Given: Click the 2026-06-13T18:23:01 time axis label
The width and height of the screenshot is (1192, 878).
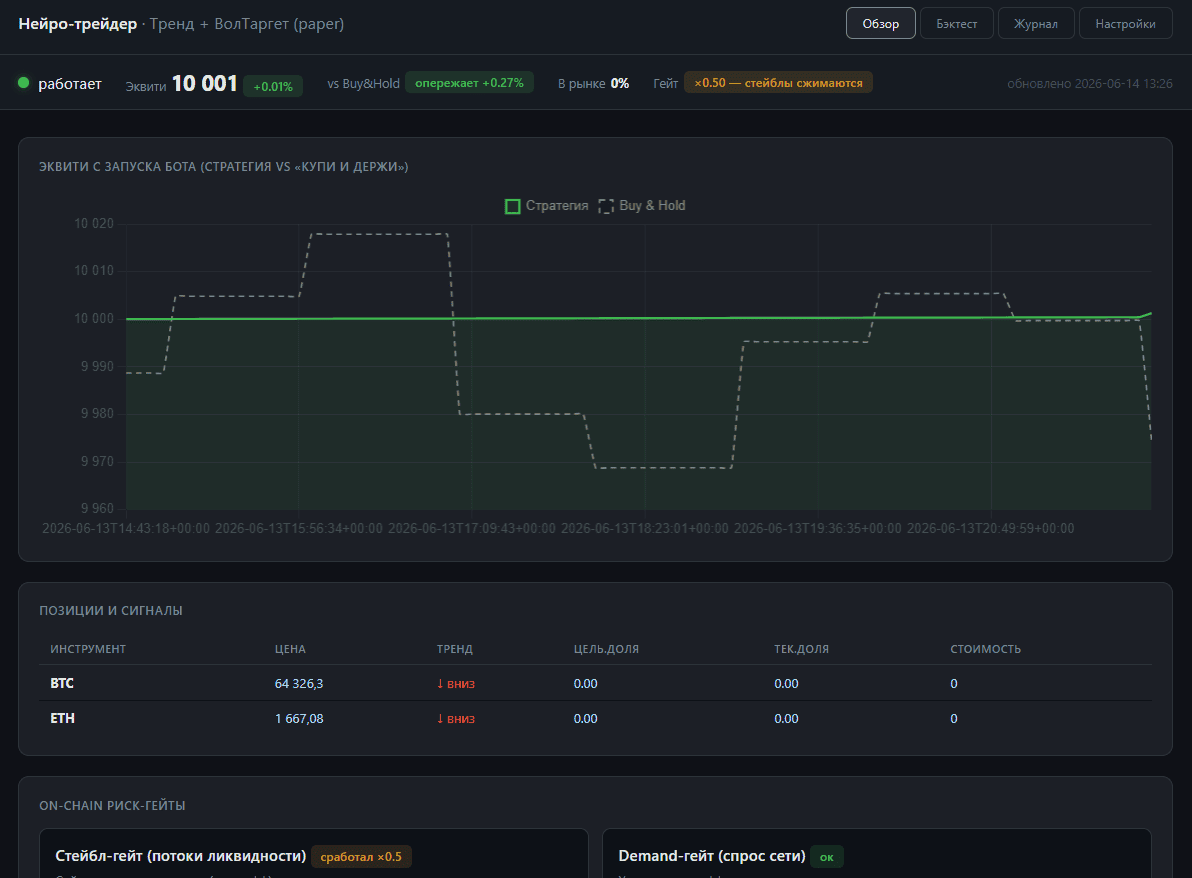Looking at the screenshot, I should 645,528.
